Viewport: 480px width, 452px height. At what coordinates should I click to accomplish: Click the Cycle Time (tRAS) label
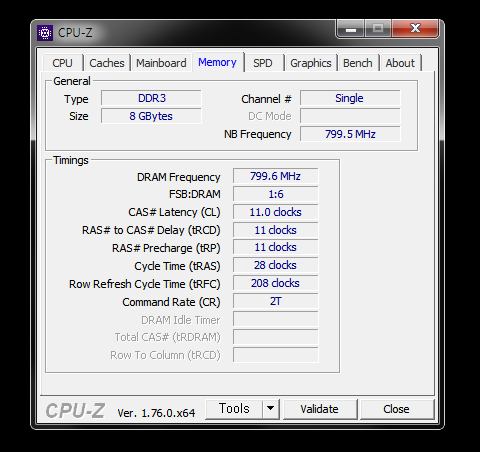(x=177, y=266)
